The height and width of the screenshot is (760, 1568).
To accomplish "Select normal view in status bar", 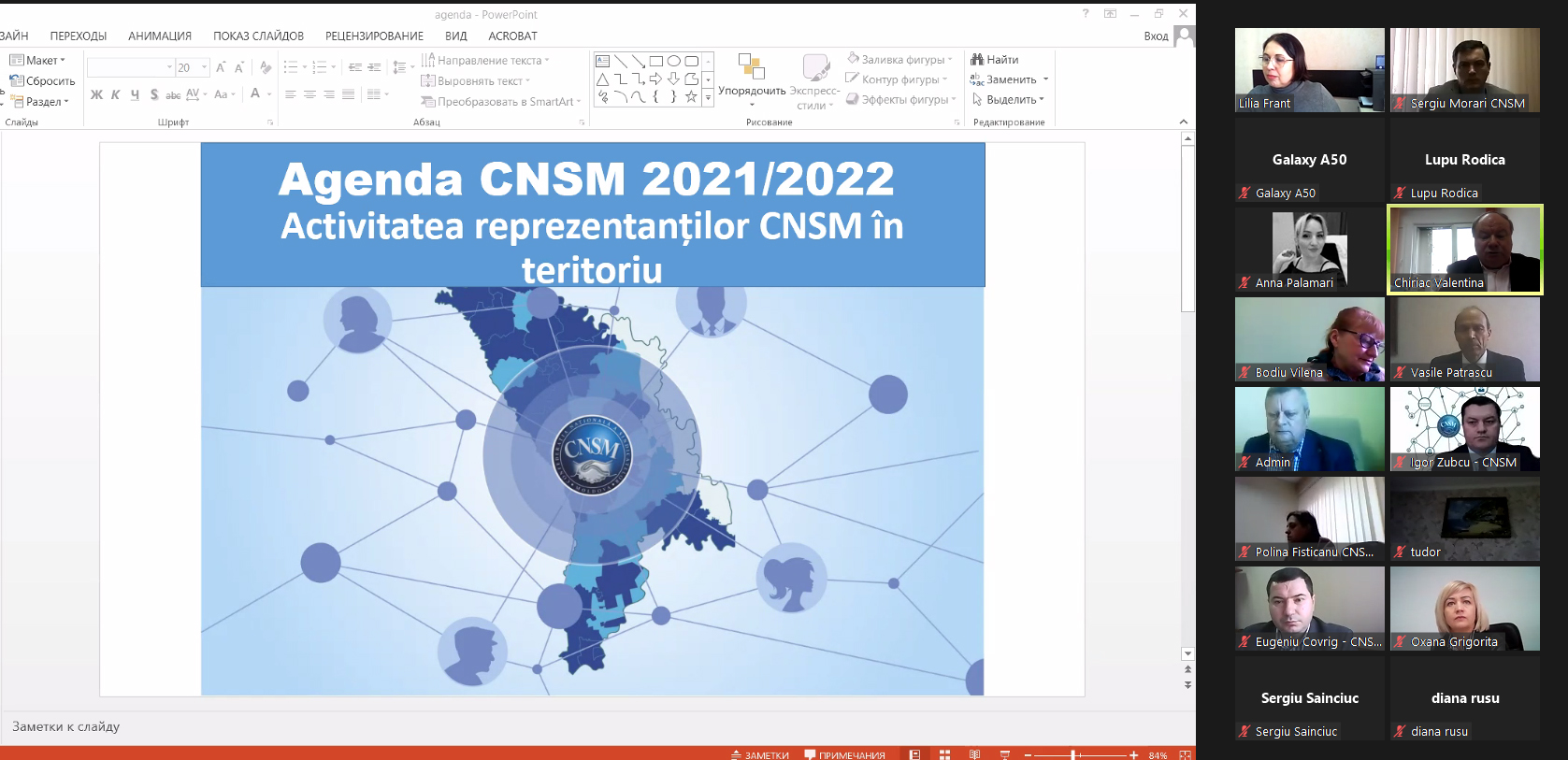I will coord(915,754).
